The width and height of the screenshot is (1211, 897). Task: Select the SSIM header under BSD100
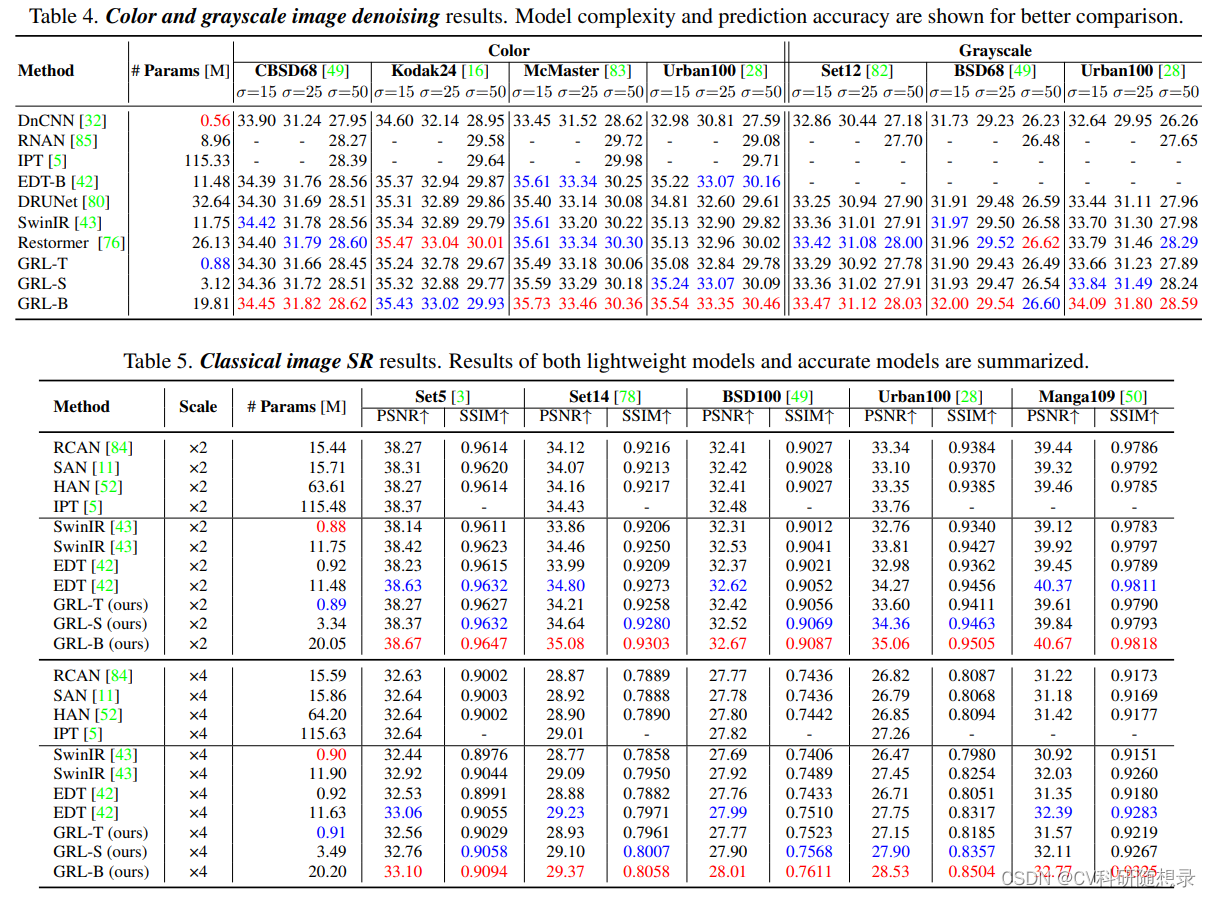[x=811, y=418]
